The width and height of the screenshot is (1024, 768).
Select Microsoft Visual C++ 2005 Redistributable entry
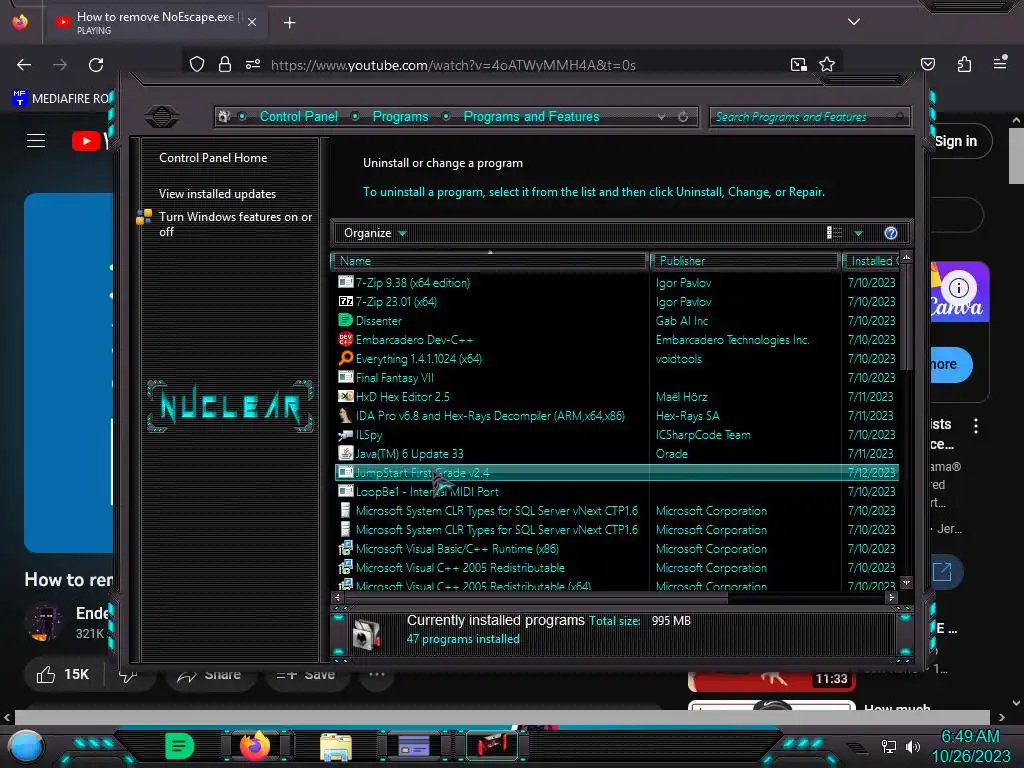(460, 568)
